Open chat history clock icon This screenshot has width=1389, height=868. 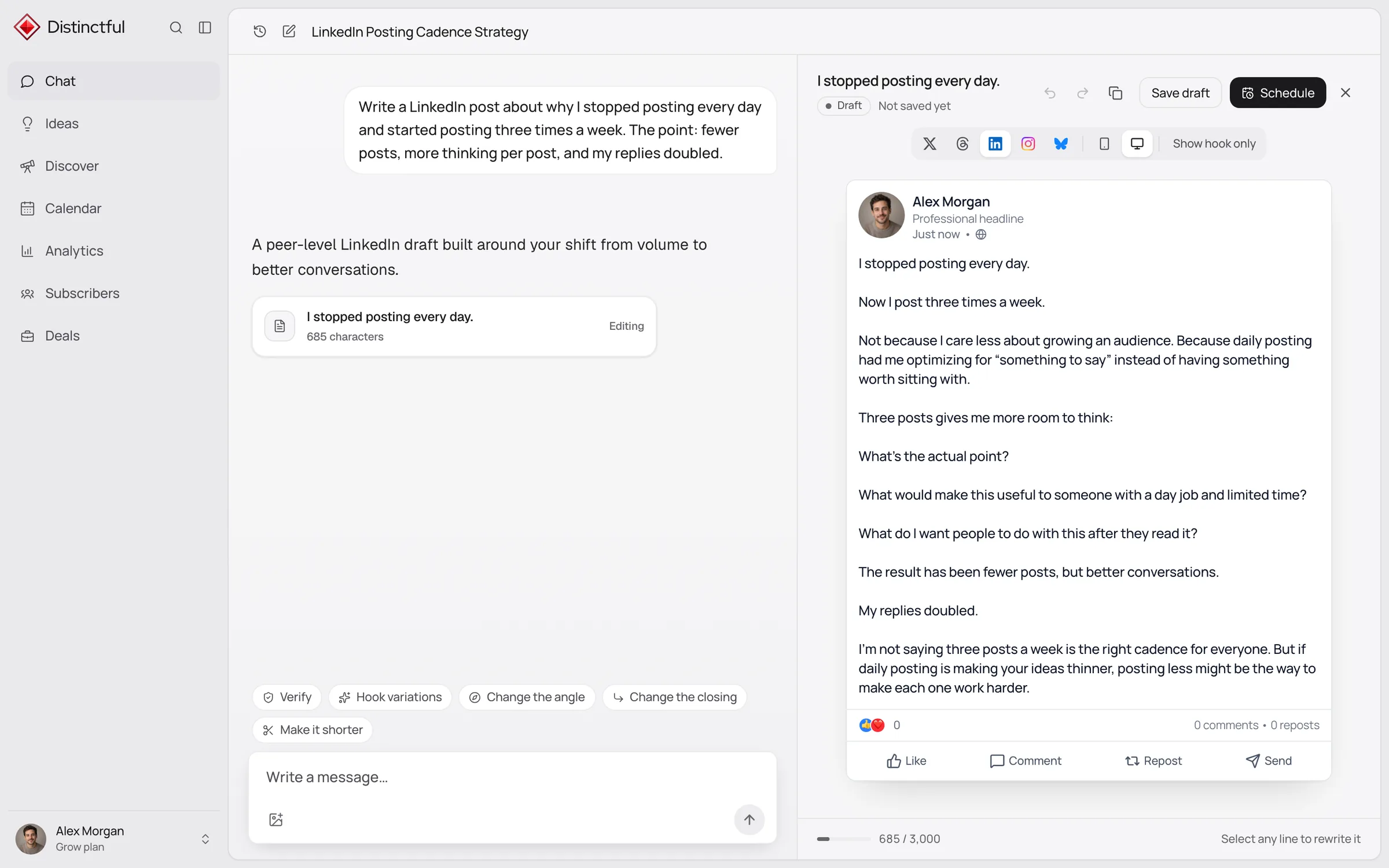pyautogui.click(x=260, y=31)
